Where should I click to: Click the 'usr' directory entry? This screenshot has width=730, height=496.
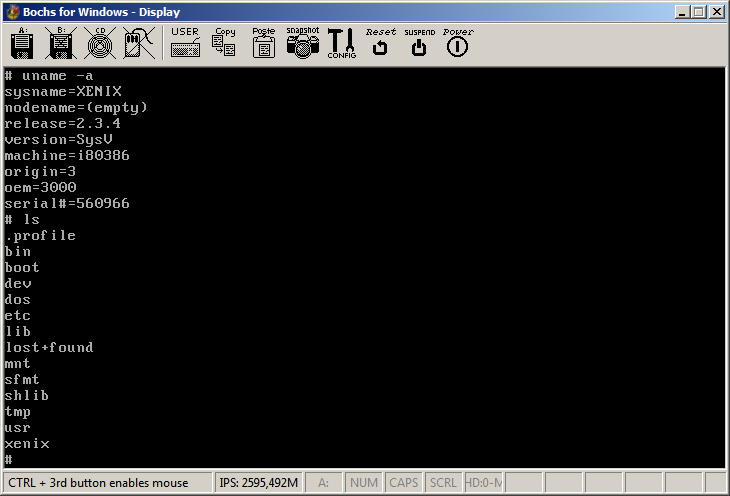point(18,428)
